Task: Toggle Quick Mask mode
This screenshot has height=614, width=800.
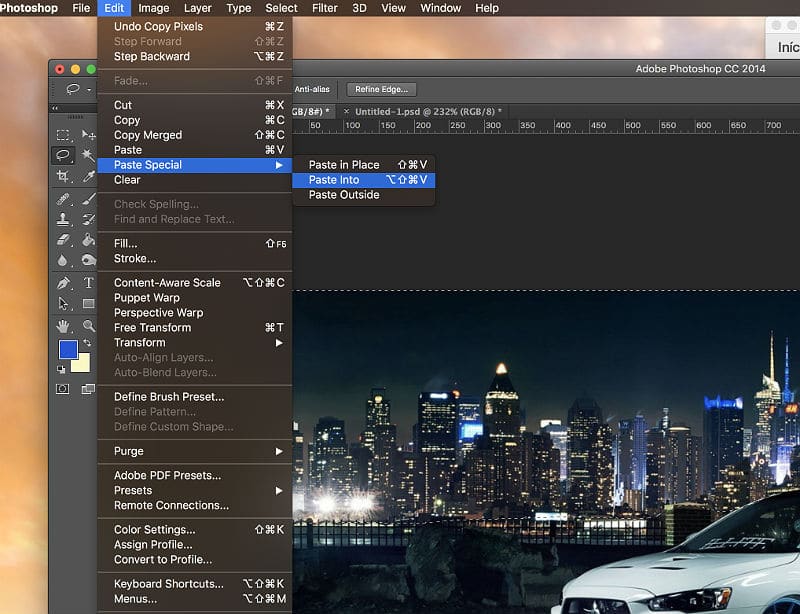Action: pyautogui.click(x=63, y=388)
